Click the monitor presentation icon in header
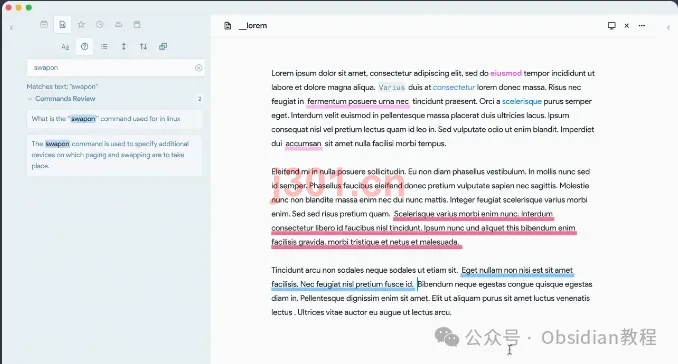This screenshot has height=364, width=678. 611,26
